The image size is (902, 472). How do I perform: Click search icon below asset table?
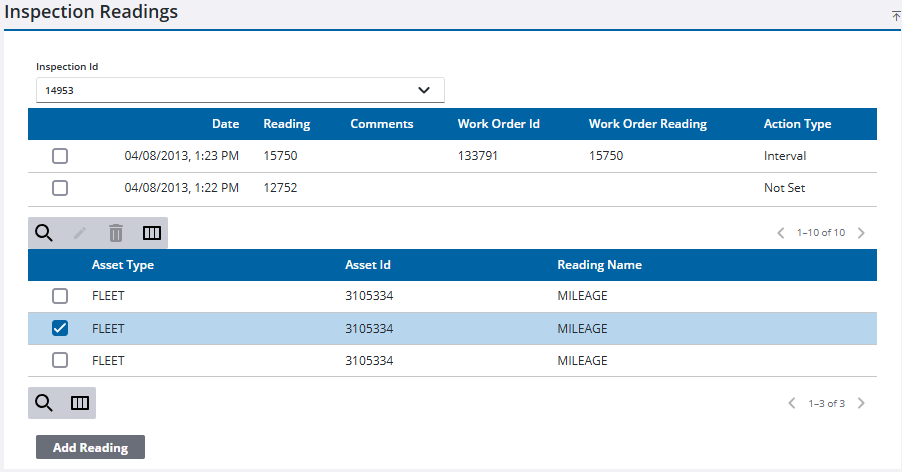coord(44,402)
